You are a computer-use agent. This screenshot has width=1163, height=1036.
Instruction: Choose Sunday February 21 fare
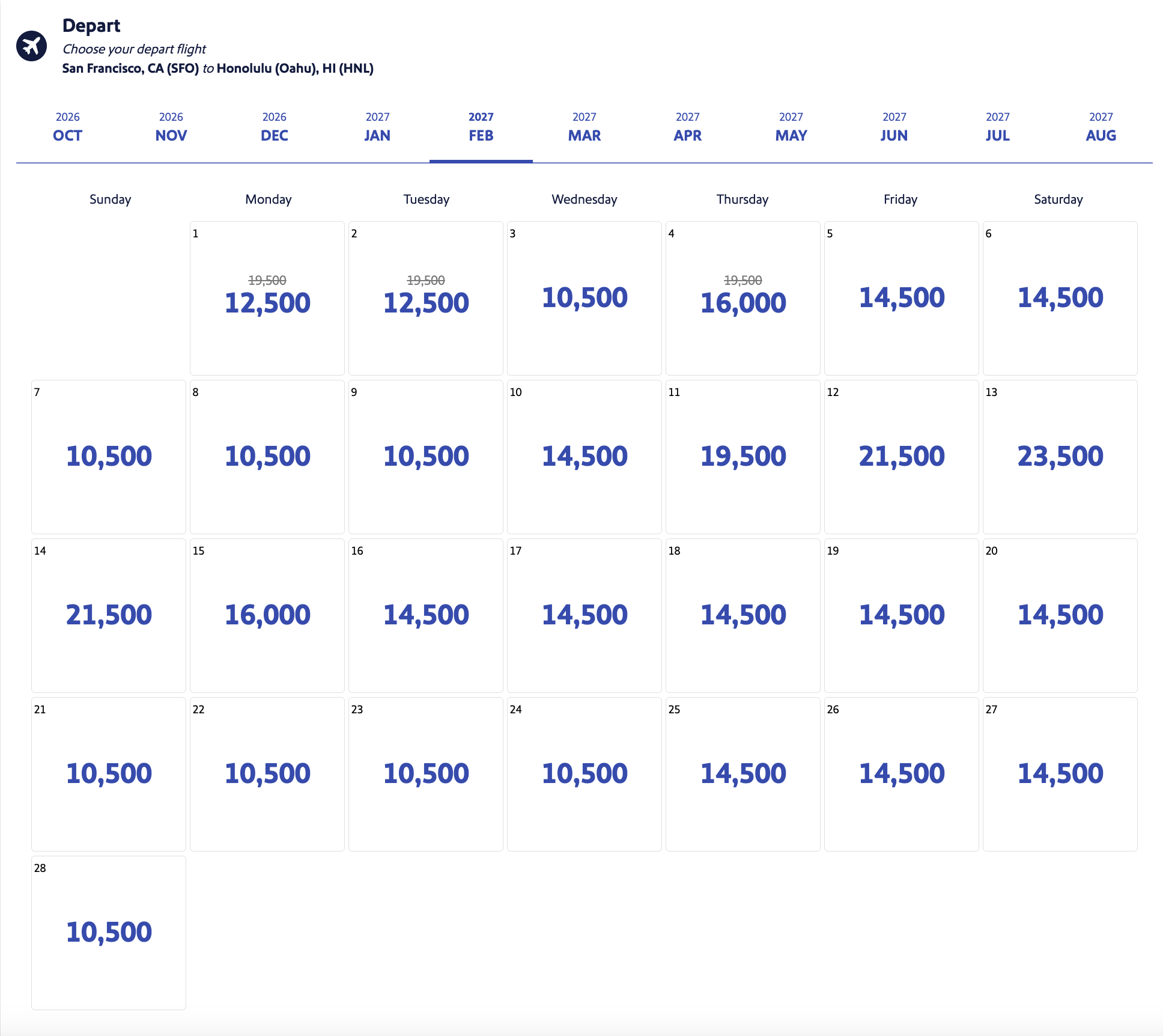109,775
